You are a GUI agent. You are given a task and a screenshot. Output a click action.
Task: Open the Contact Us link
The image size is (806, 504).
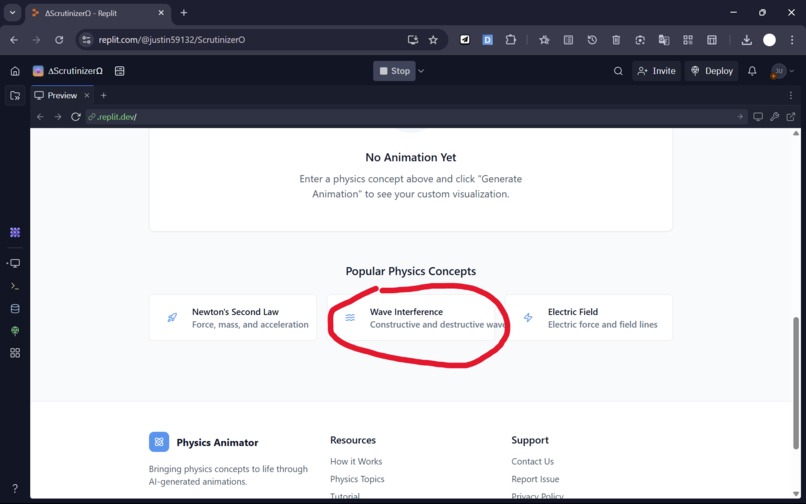click(532, 461)
